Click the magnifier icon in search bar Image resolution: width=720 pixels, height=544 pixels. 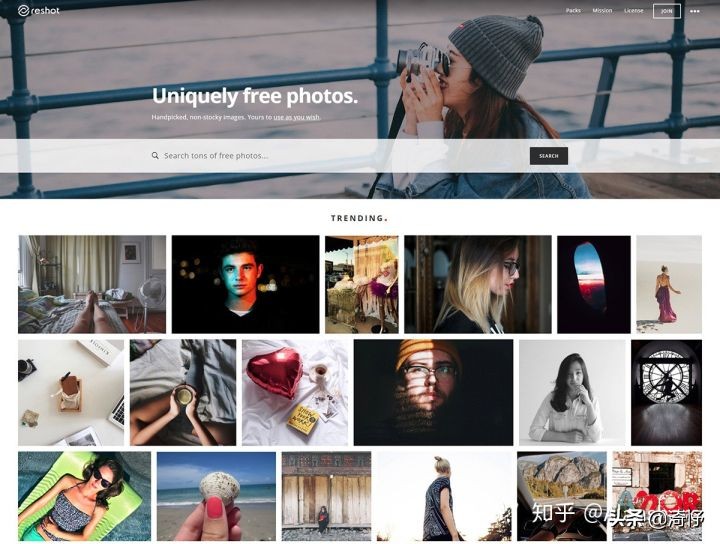click(x=155, y=156)
